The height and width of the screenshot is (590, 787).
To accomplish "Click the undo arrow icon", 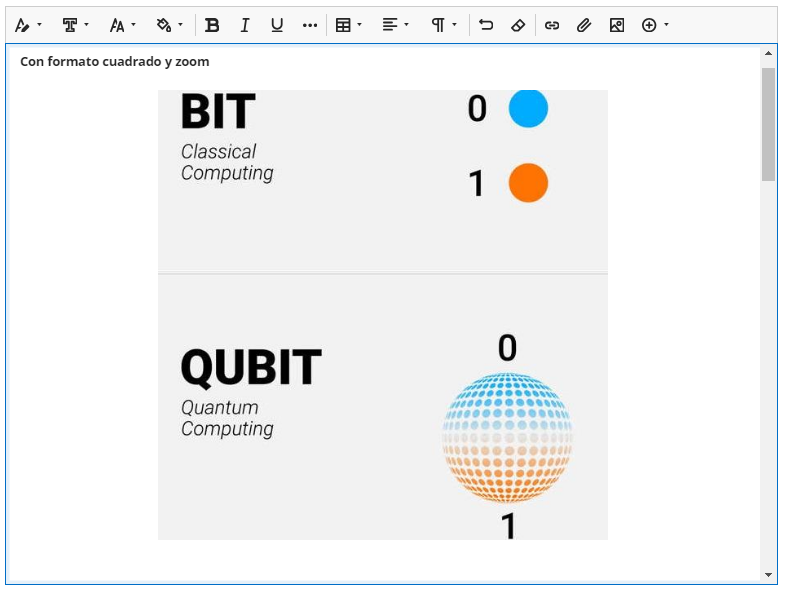I will coord(486,25).
